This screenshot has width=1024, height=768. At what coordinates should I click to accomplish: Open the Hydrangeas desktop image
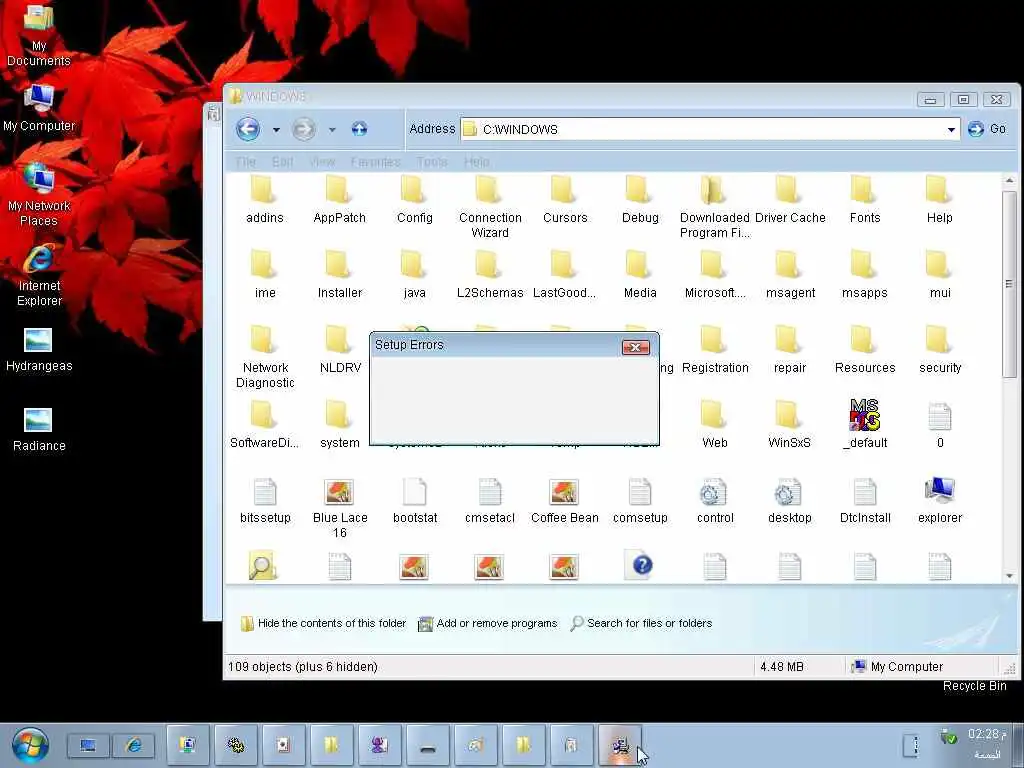pyautogui.click(x=39, y=350)
